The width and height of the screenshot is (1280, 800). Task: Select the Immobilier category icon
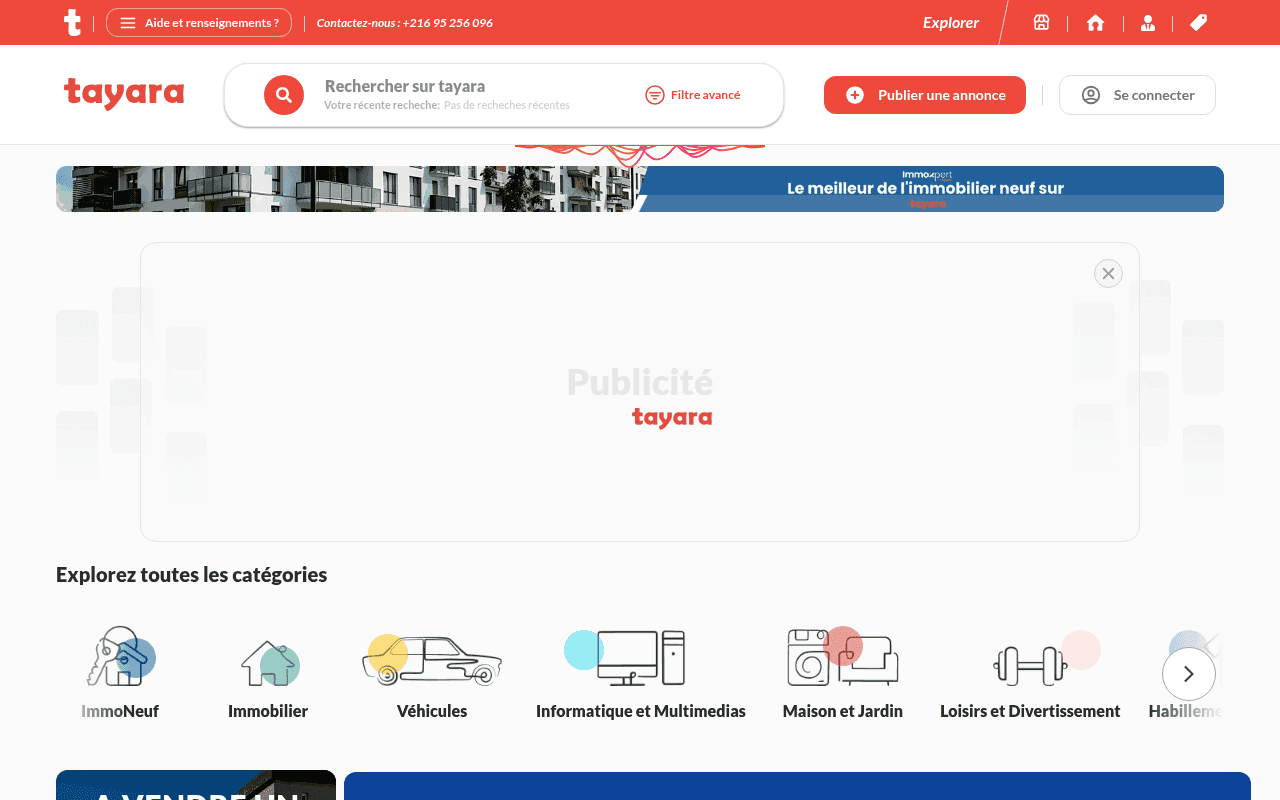[268, 660]
